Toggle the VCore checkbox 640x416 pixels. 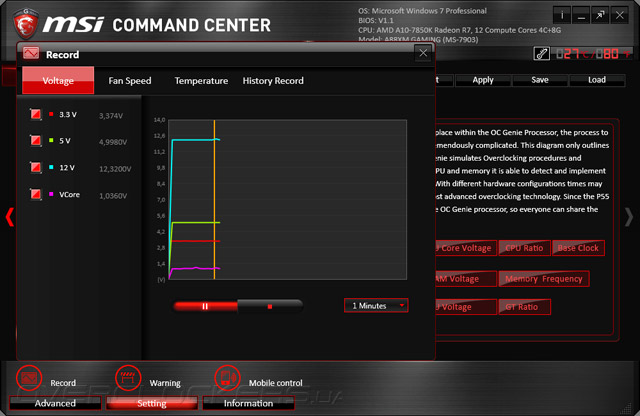point(36,194)
